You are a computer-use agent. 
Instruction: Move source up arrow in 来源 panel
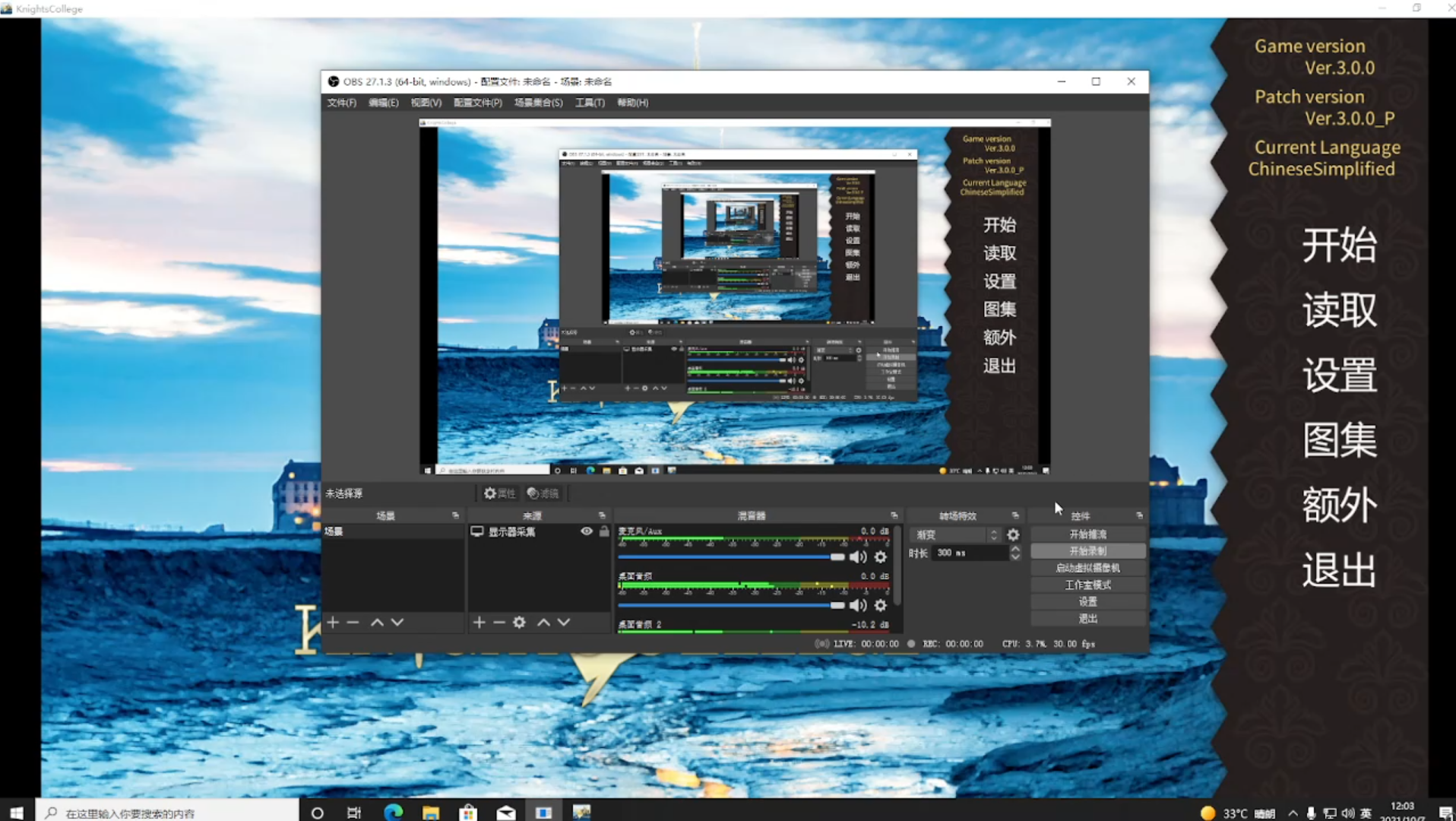click(x=543, y=622)
